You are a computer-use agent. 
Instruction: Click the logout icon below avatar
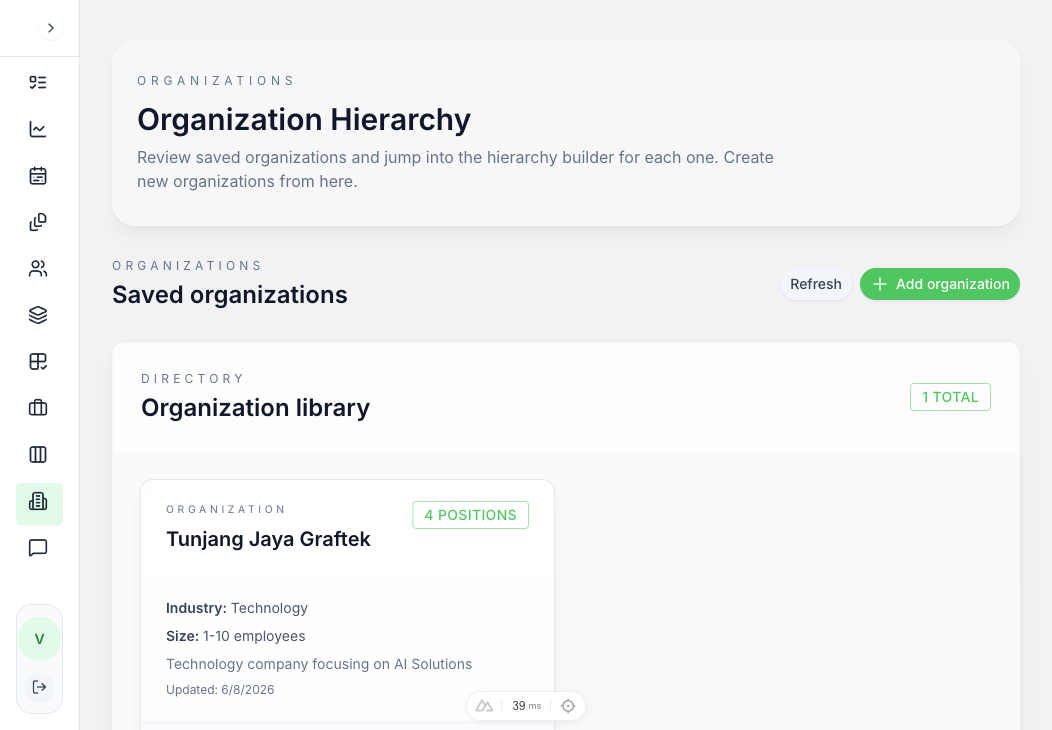point(40,687)
